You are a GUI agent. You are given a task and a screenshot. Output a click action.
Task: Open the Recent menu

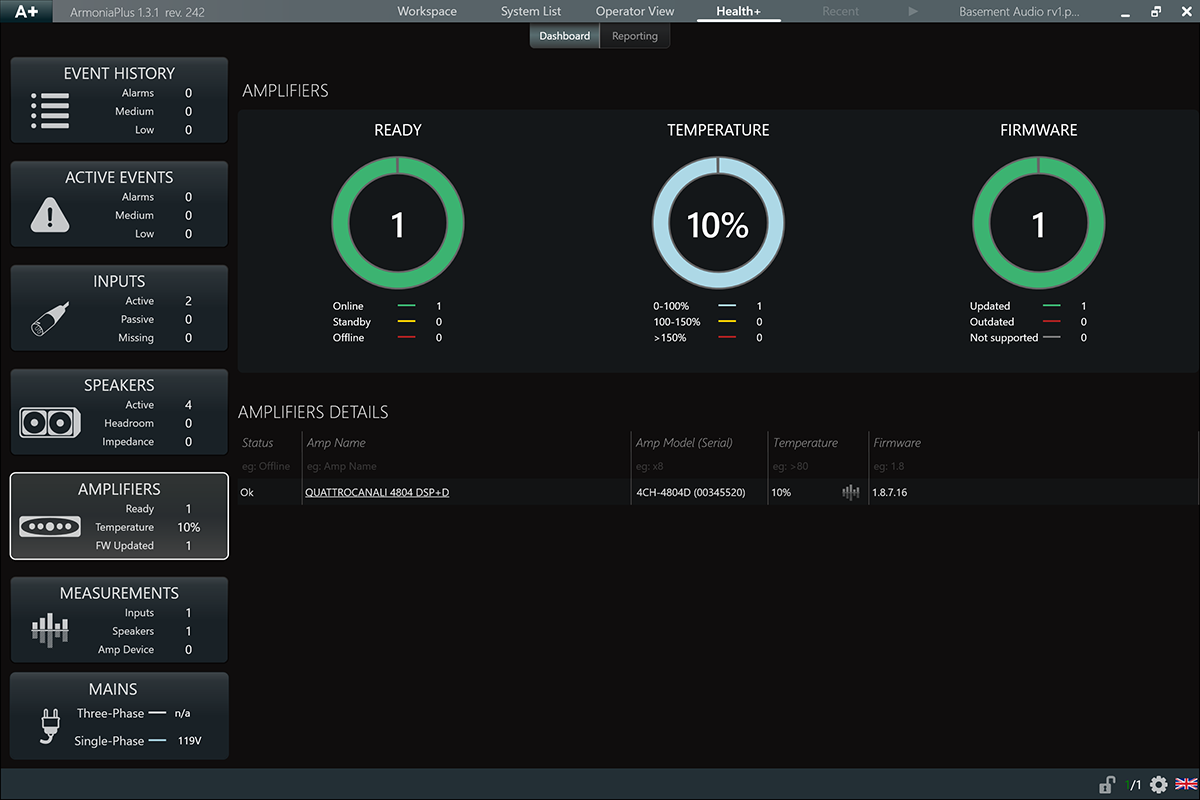[840, 11]
